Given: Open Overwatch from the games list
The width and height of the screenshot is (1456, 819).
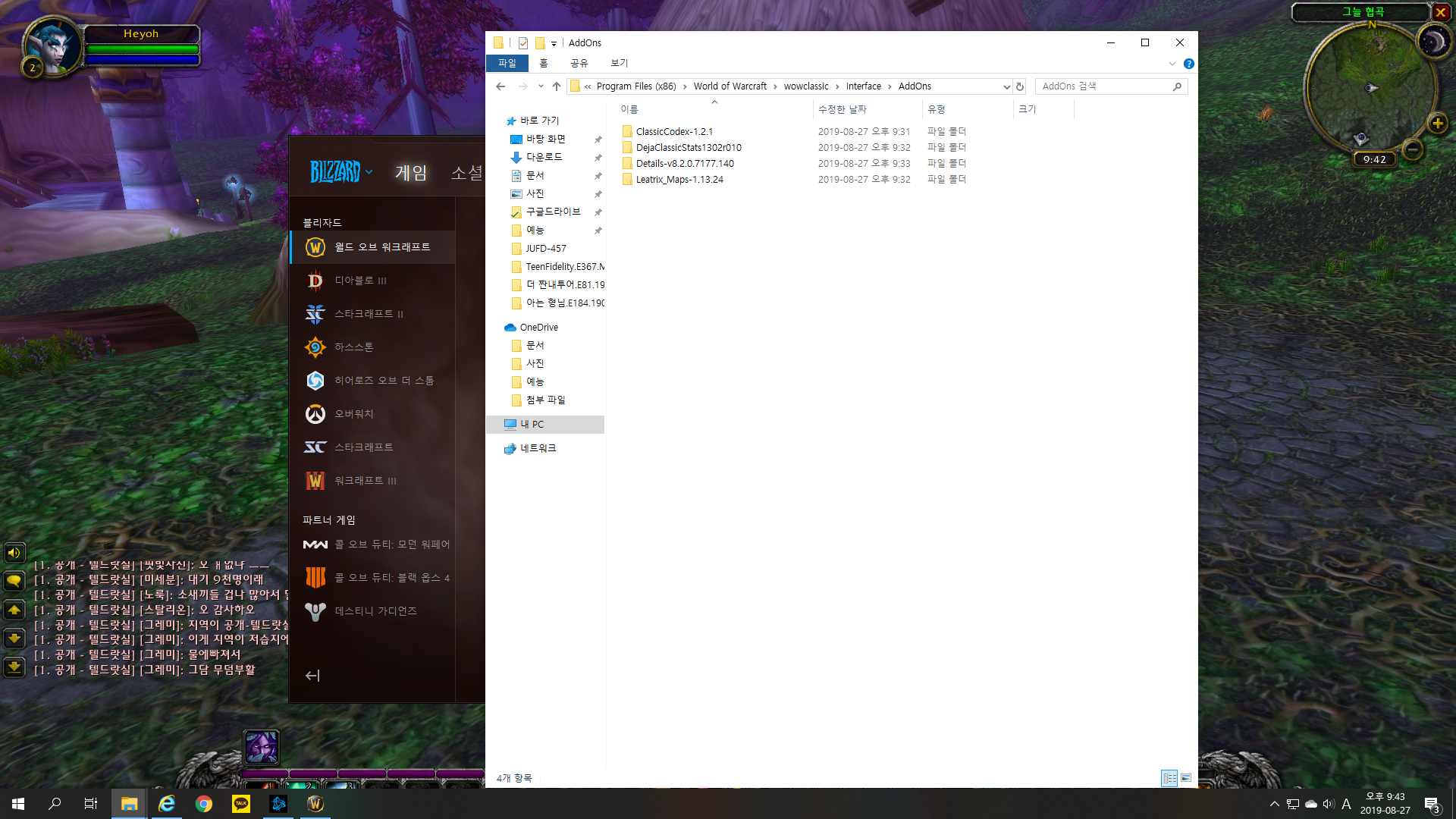Looking at the screenshot, I should coord(315,414).
